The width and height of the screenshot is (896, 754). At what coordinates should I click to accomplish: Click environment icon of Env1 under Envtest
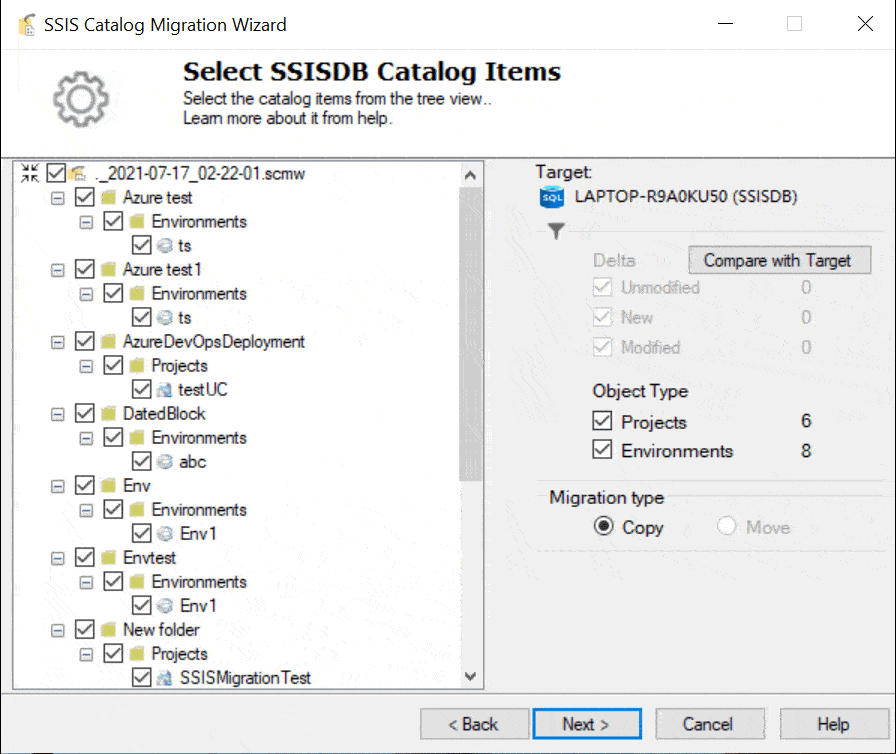coord(165,605)
